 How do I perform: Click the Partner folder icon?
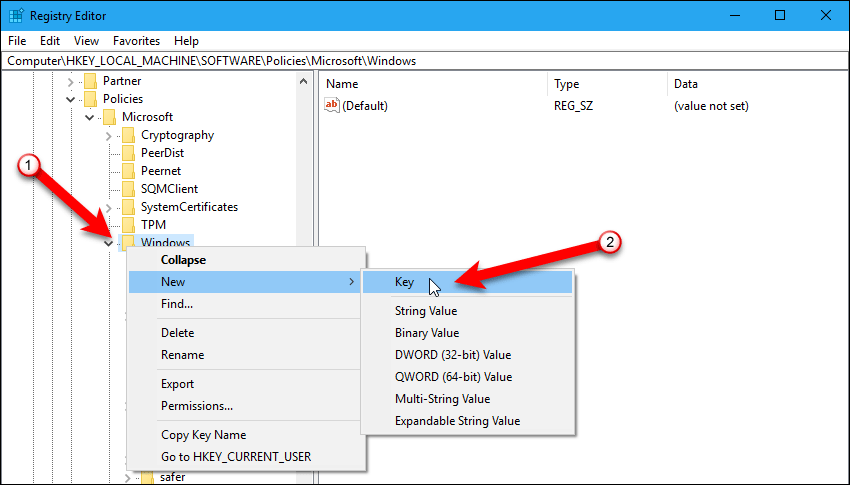89,81
